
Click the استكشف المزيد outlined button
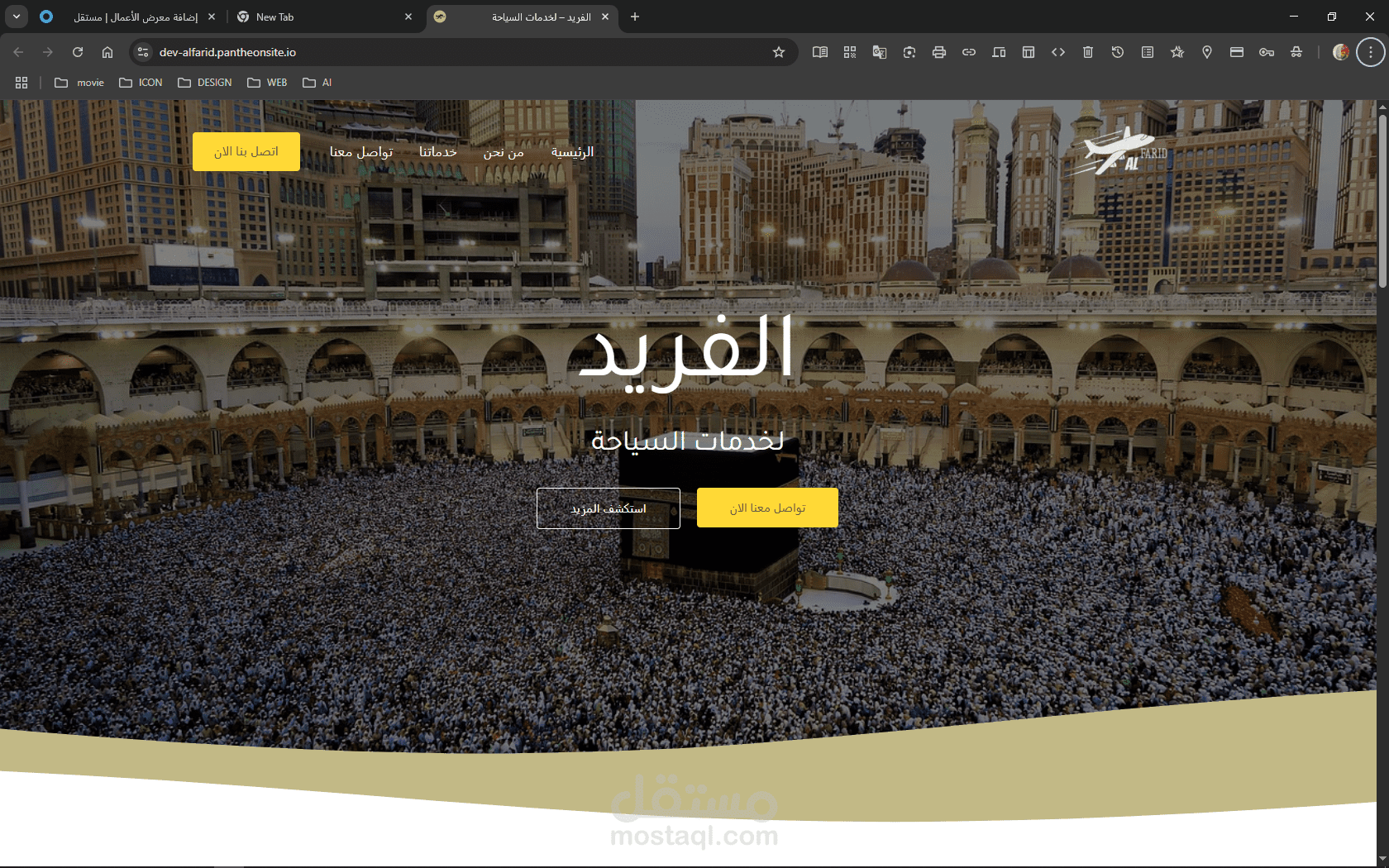coord(609,508)
